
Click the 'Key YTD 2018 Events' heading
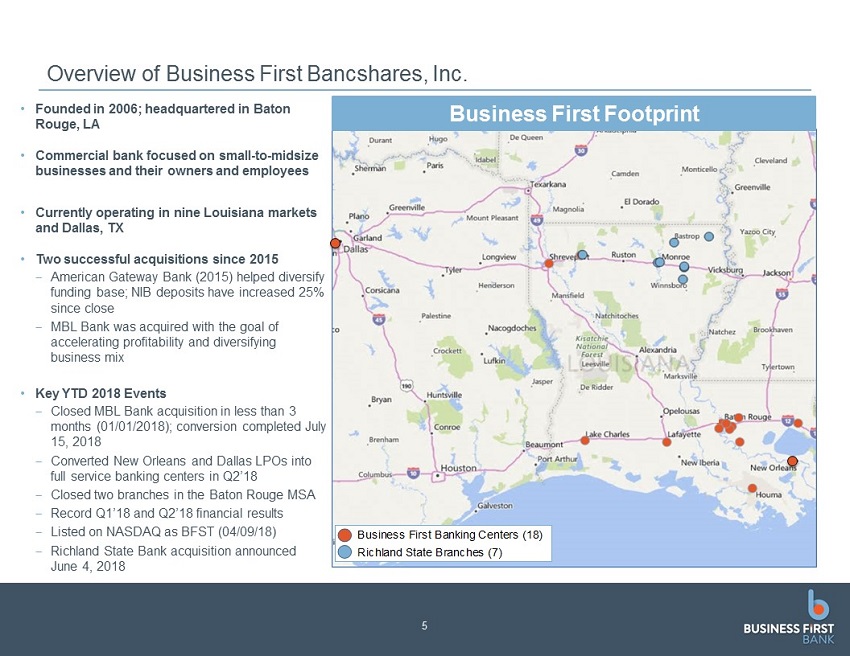tap(101, 394)
